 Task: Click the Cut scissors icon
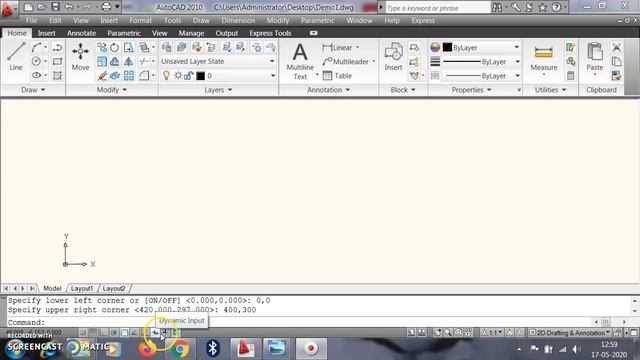click(x=616, y=47)
